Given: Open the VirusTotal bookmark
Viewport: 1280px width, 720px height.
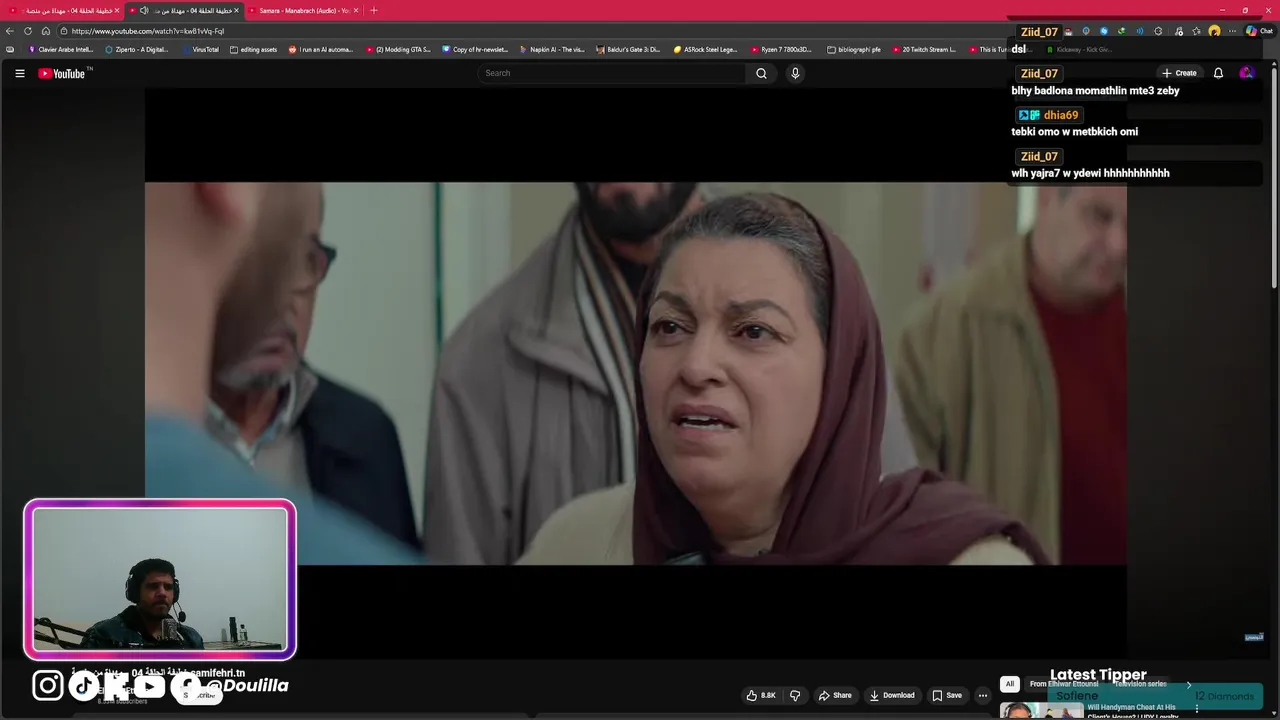Looking at the screenshot, I should [x=200, y=49].
